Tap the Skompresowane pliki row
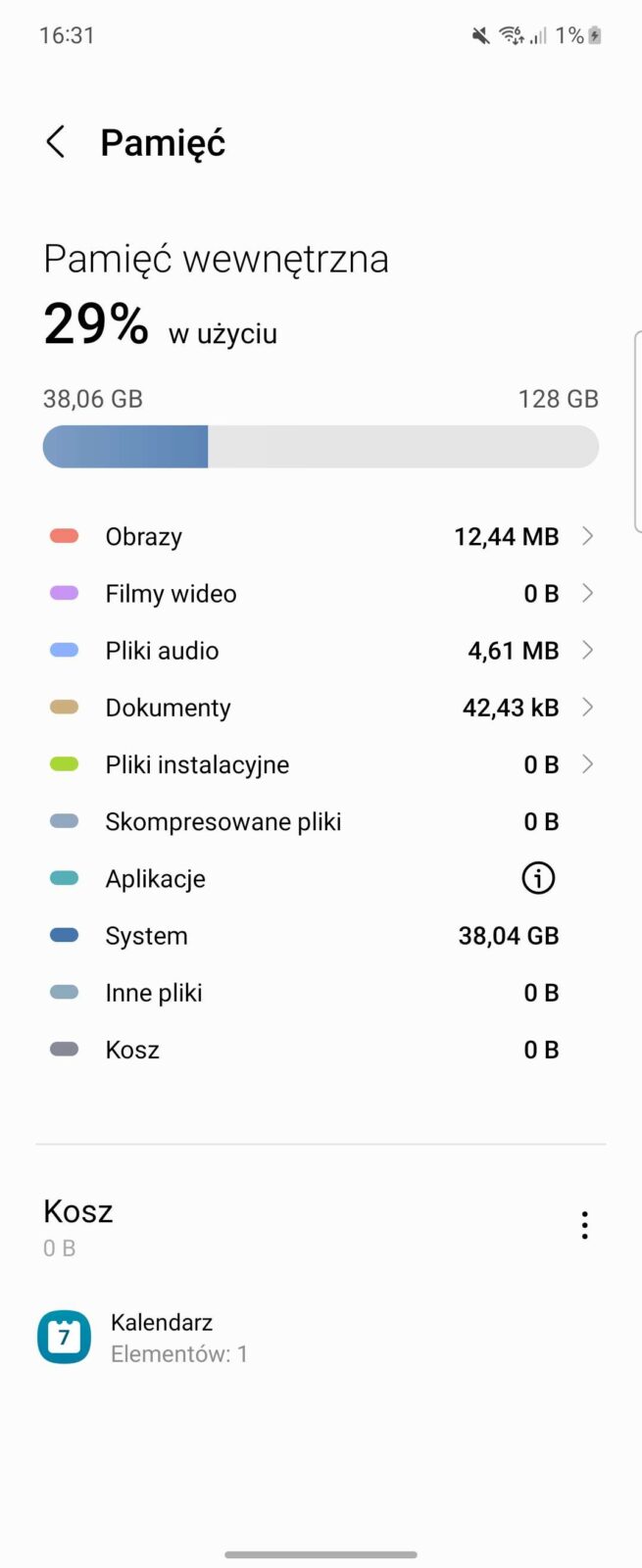 [223, 821]
